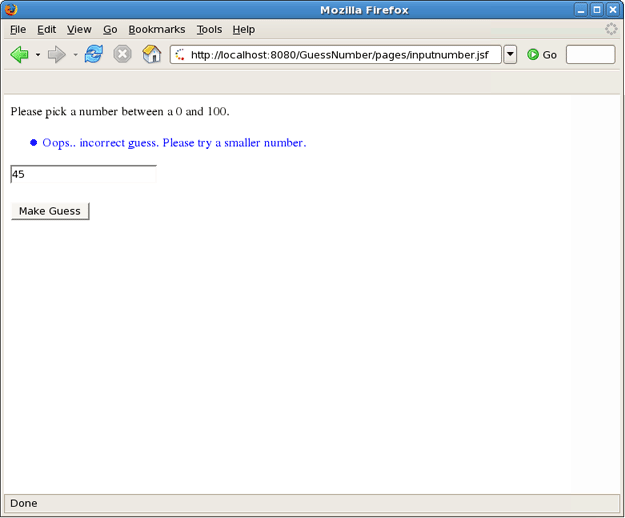Open the Forward history dropdown arrow

click(75, 55)
